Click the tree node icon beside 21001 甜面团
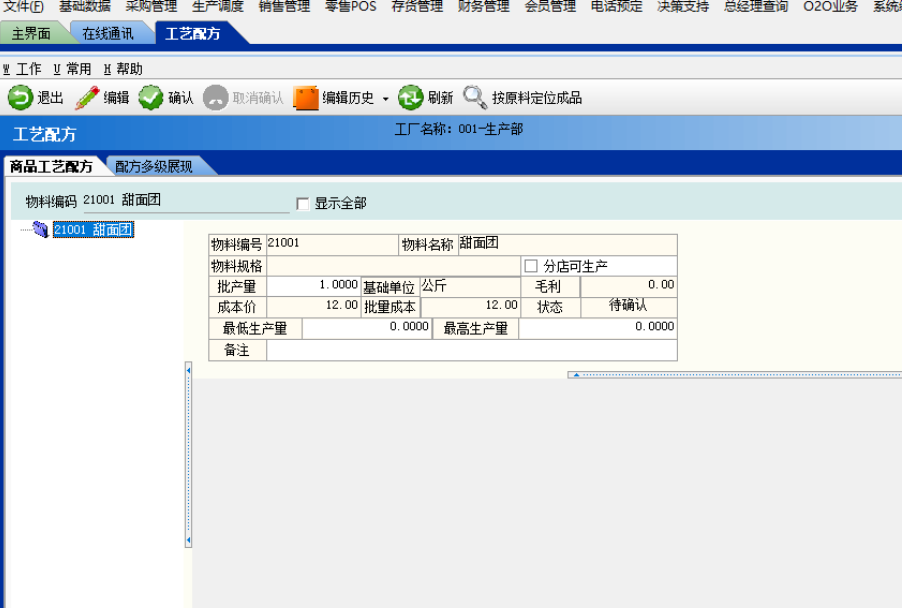 [x=40, y=230]
